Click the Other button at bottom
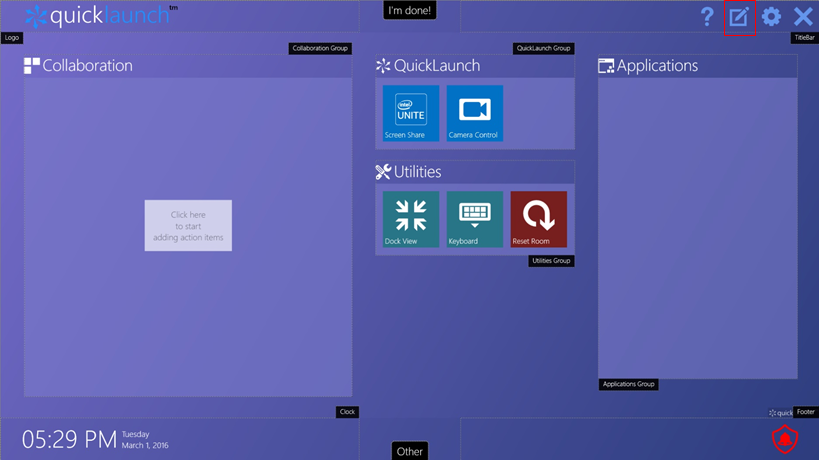The height and width of the screenshot is (460, 819). pos(410,451)
